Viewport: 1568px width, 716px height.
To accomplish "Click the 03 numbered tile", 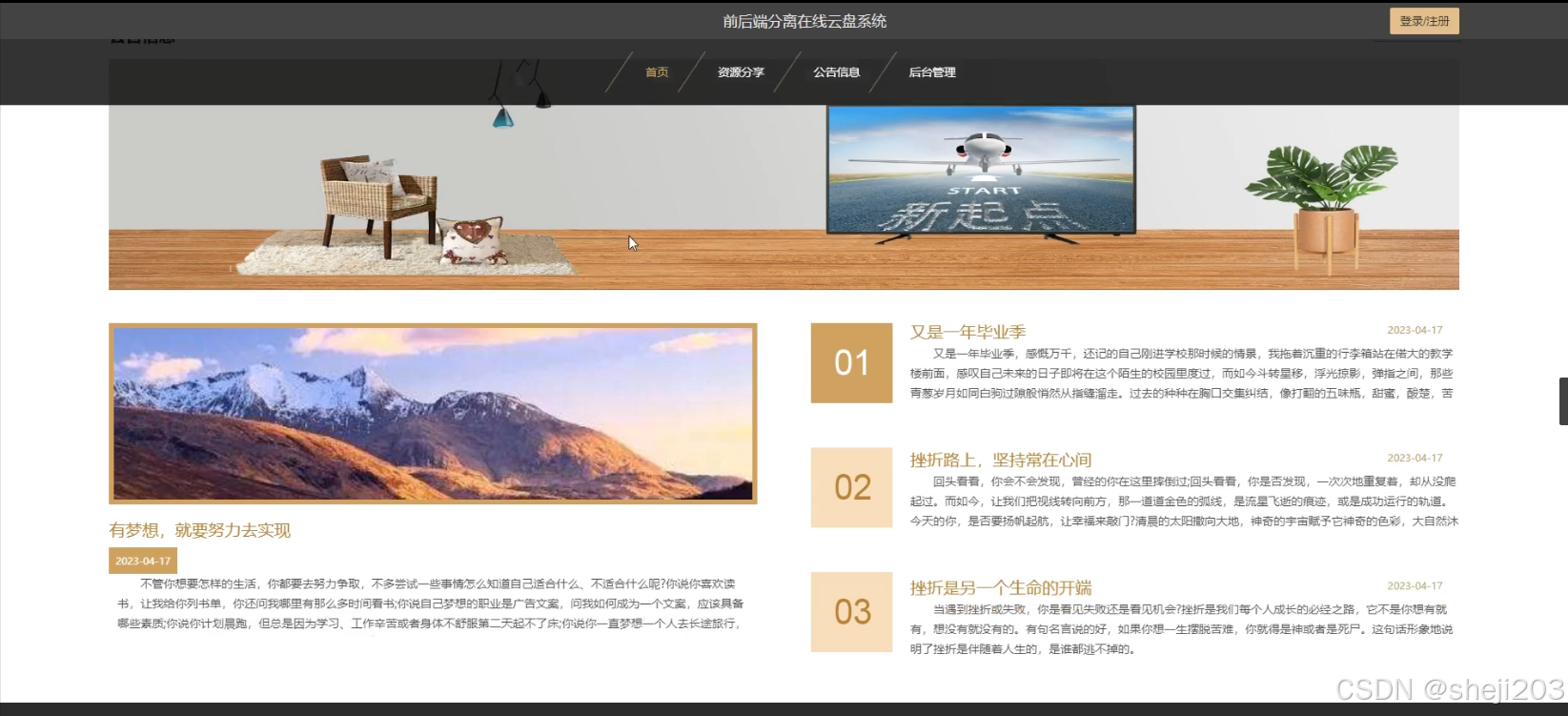I will [852, 612].
